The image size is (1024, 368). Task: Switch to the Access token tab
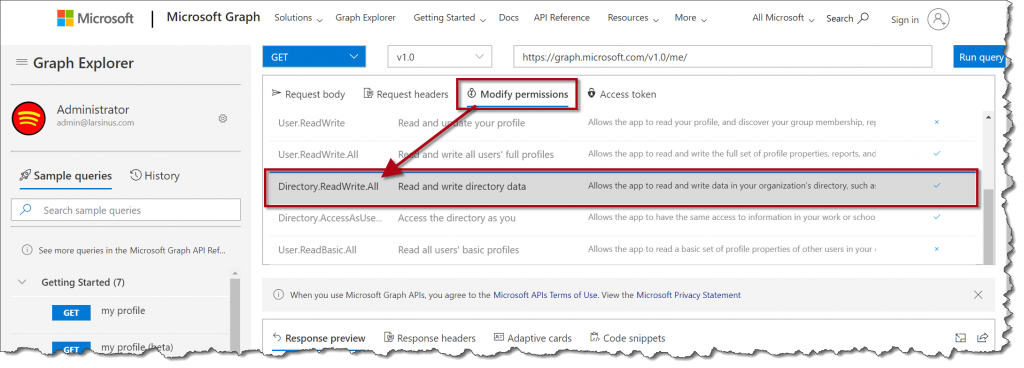[x=622, y=95]
